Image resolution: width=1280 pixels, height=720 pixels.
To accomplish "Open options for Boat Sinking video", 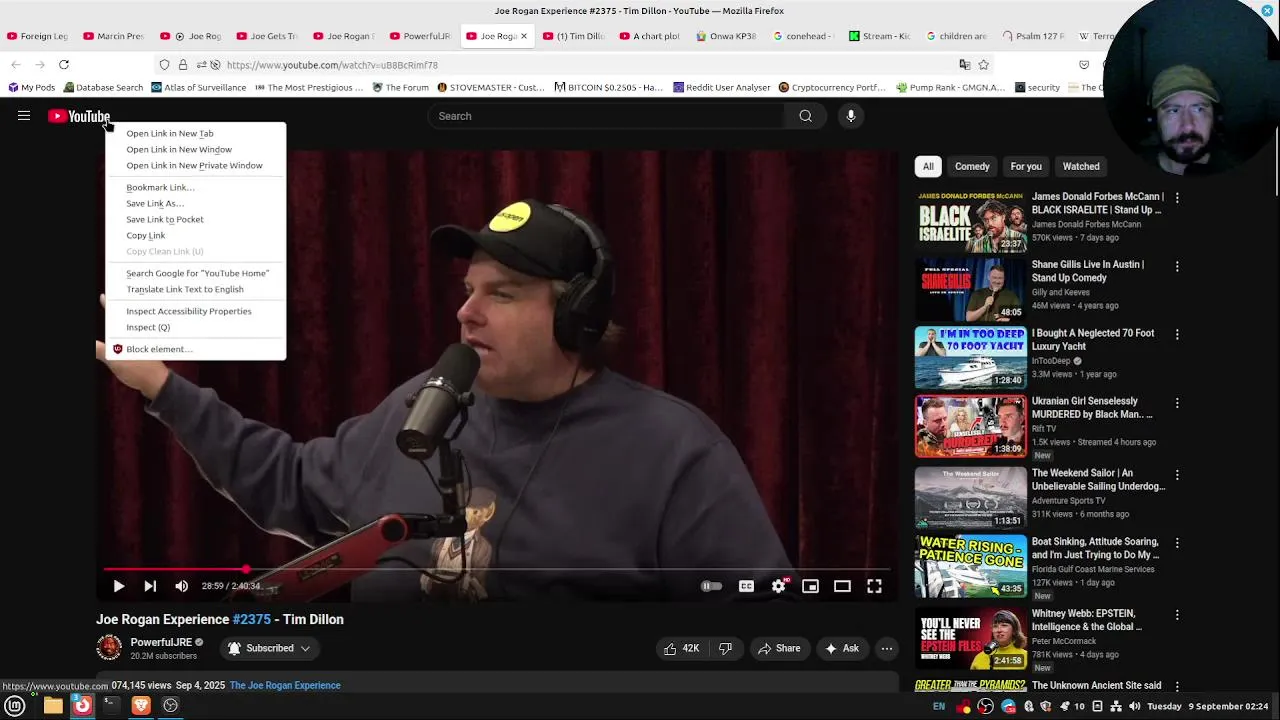I will click(1177, 543).
